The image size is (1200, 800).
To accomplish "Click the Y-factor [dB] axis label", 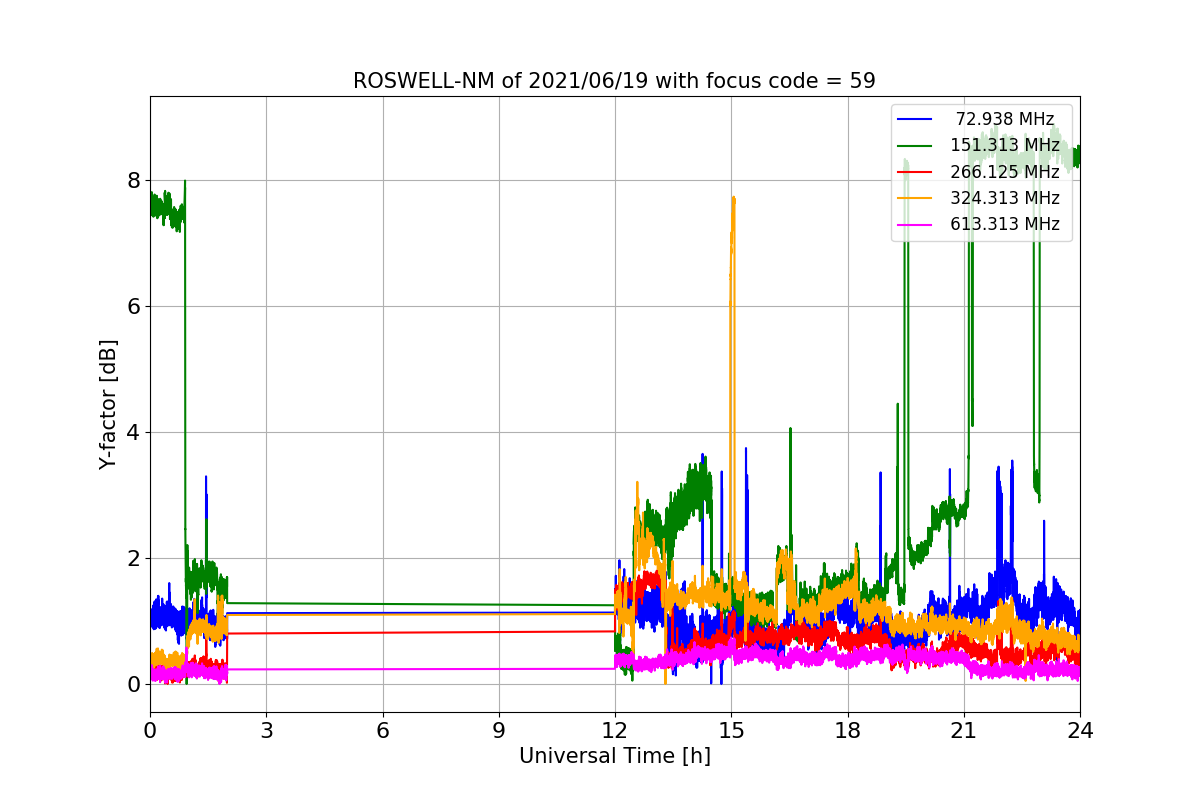I will coord(108,405).
